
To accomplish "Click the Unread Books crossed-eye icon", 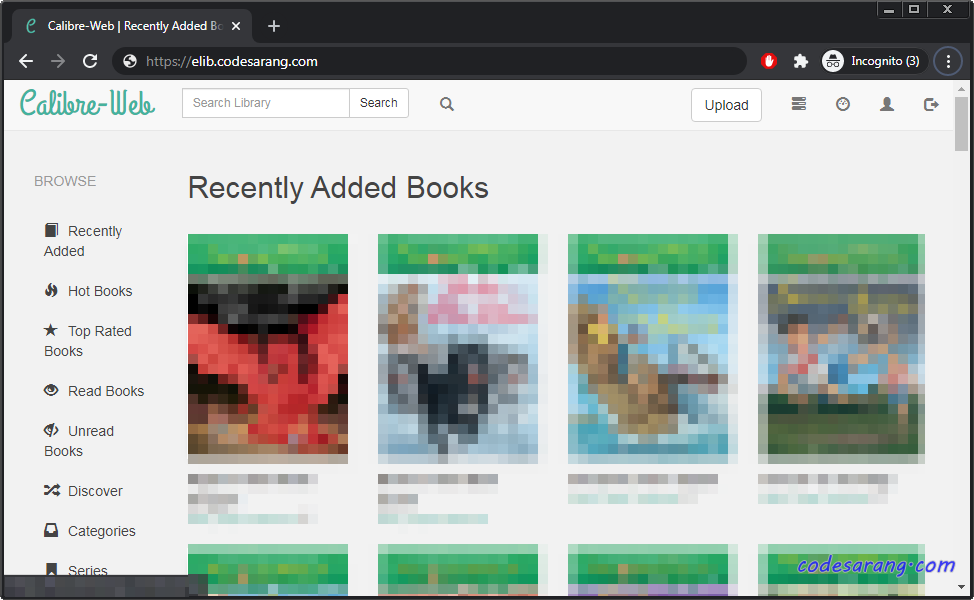I will coord(51,430).
